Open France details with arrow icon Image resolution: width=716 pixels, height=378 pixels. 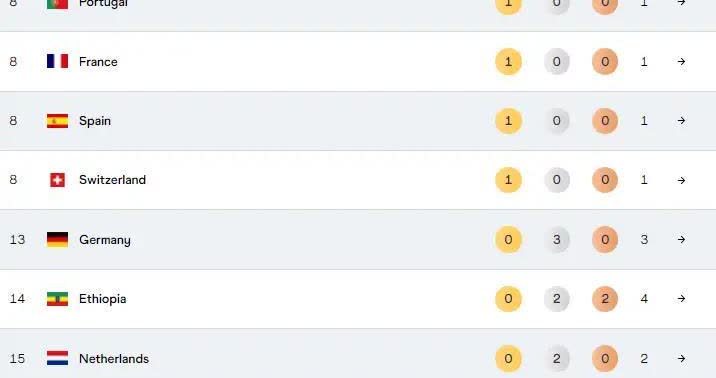click(681, 61)
